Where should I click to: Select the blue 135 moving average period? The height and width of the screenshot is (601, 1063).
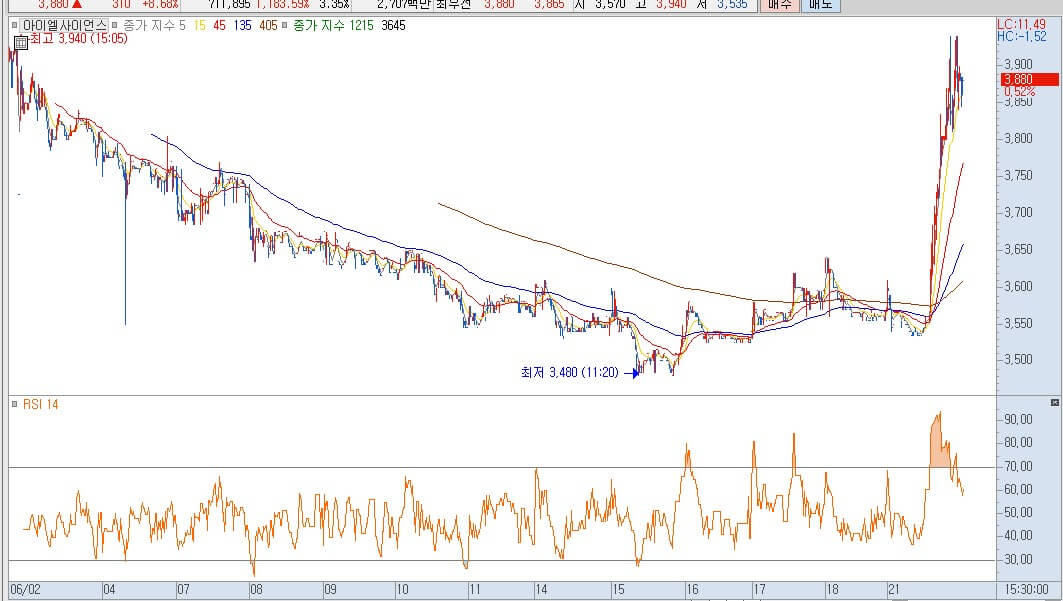tap(242, 25)
